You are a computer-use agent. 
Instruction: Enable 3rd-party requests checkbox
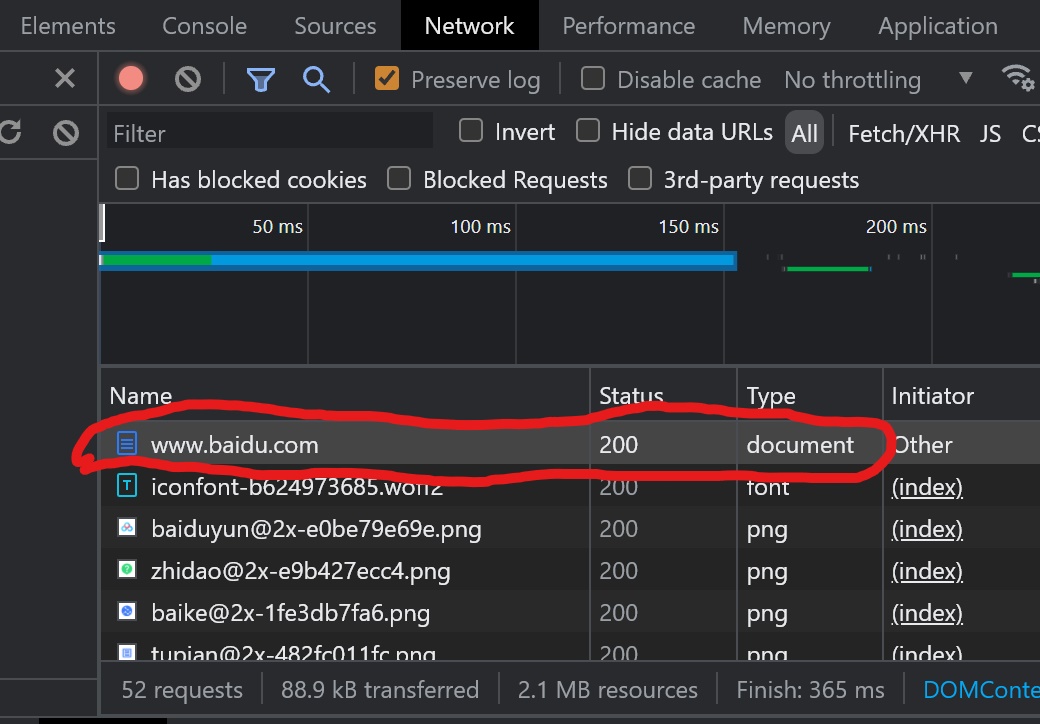pyautogui.click(x=640, y=178)
